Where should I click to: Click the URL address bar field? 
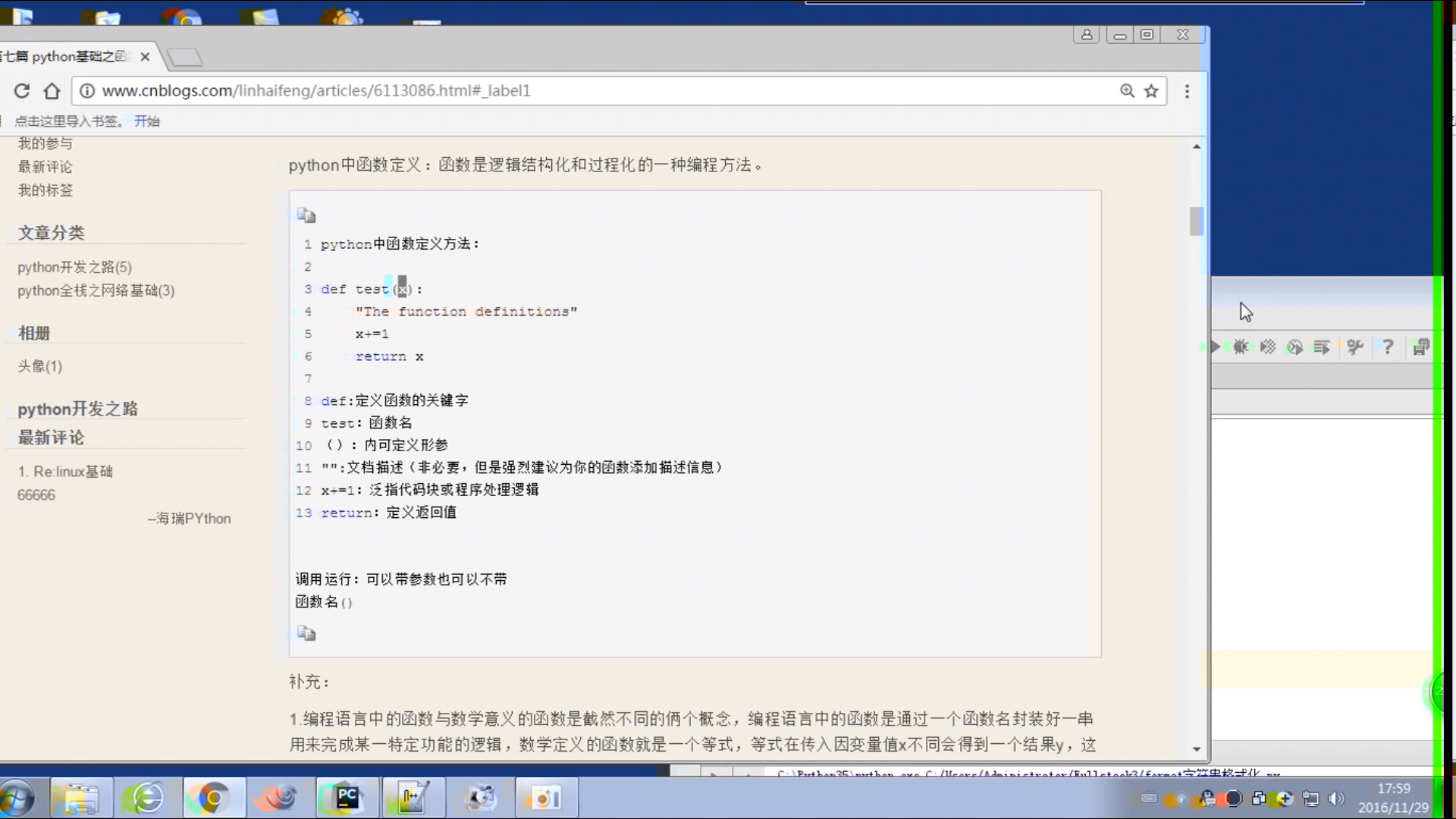[591, 91]
